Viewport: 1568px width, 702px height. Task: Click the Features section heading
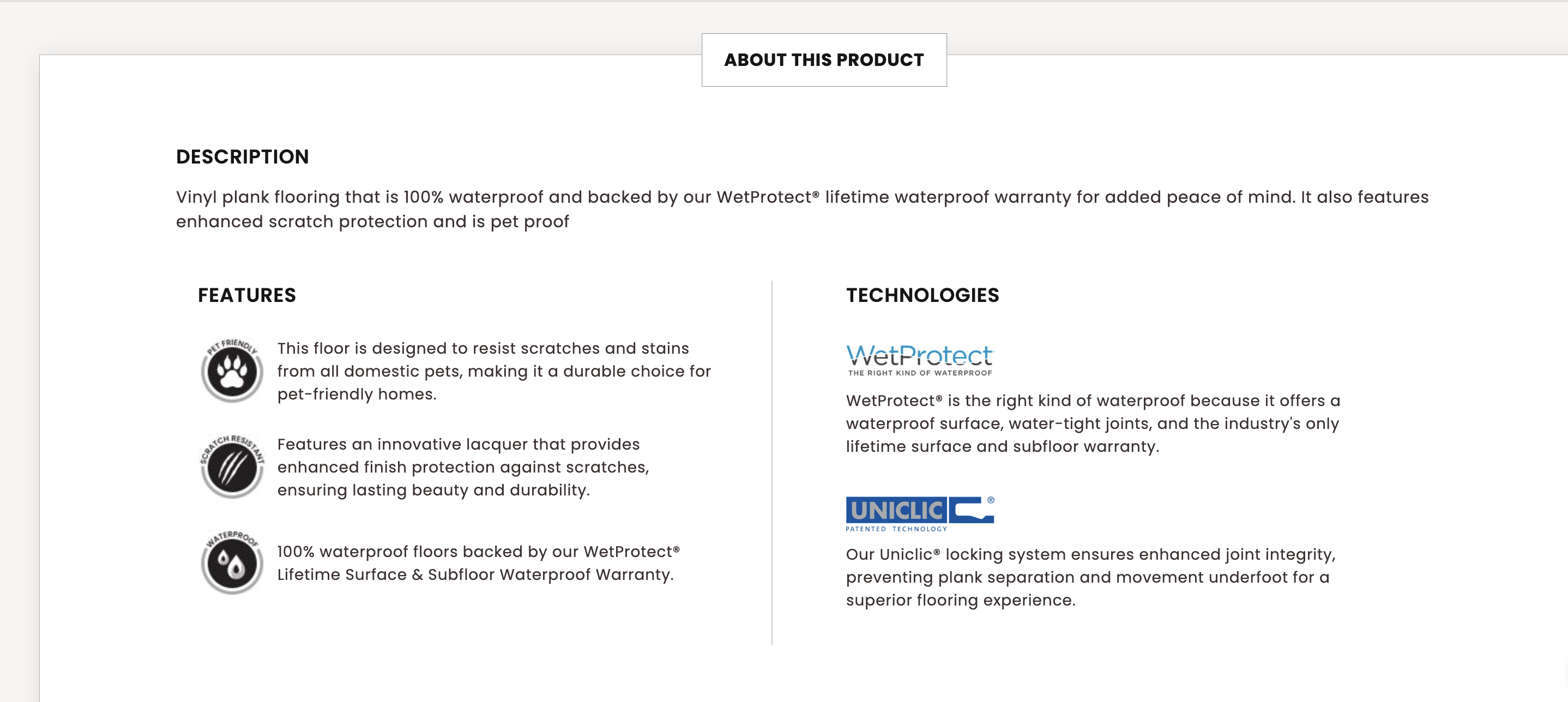click(x=246, y=295)
